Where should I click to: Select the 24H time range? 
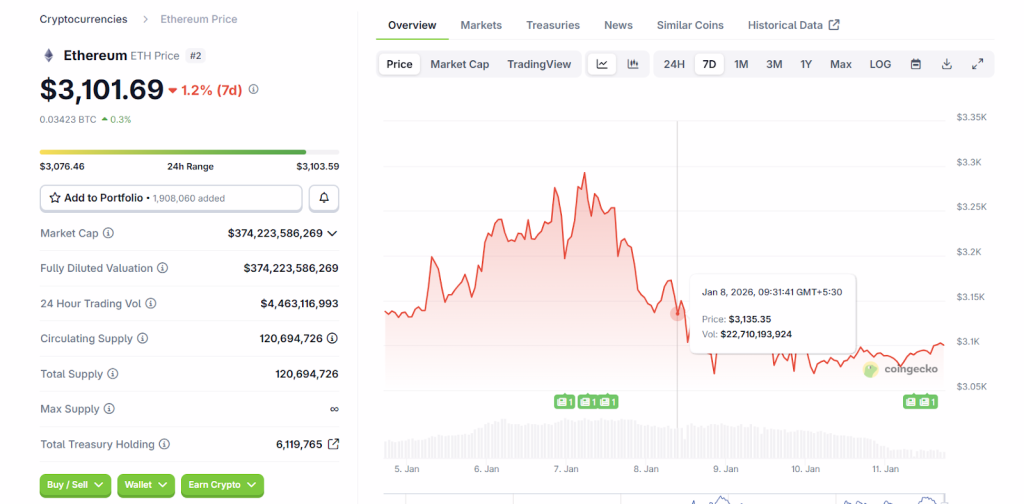674,64
